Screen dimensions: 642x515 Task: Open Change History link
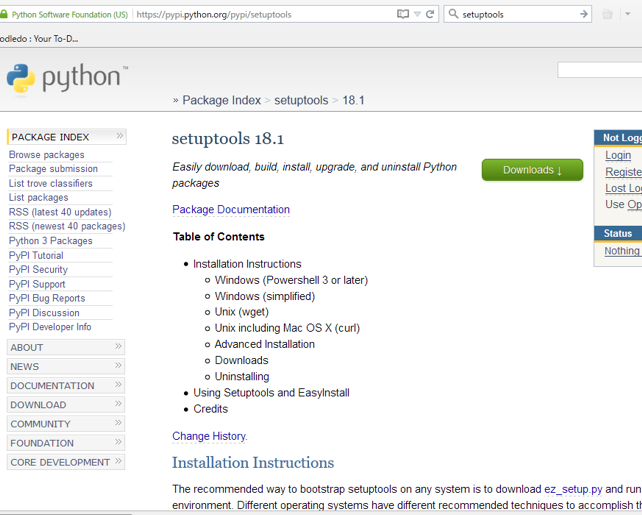point(210,436)
